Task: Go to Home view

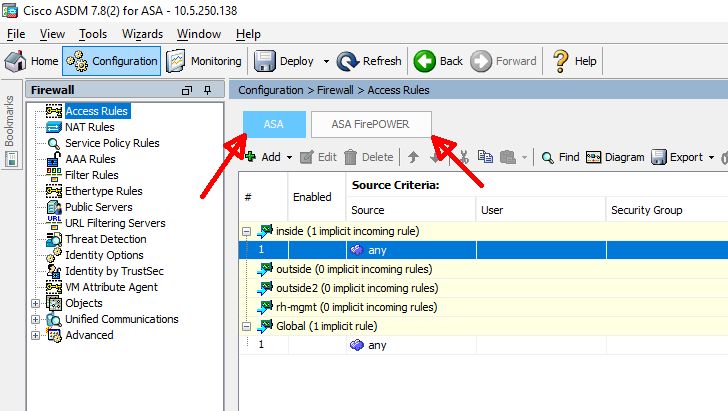Action: coord(32,61)
